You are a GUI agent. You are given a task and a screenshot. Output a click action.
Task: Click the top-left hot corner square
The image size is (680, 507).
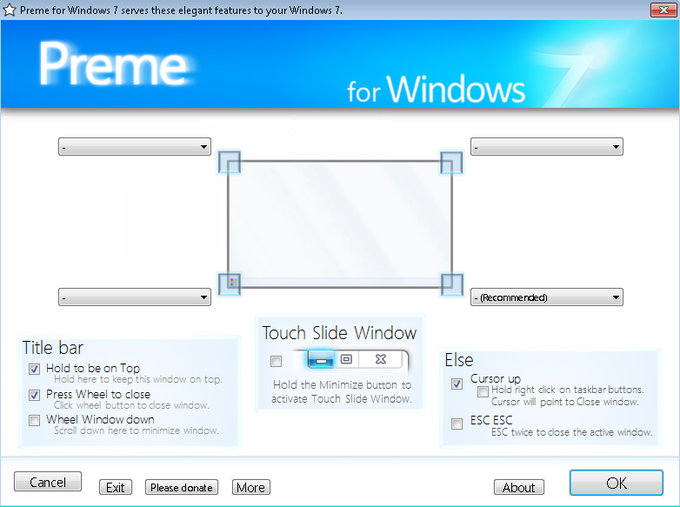click(229, 162)
